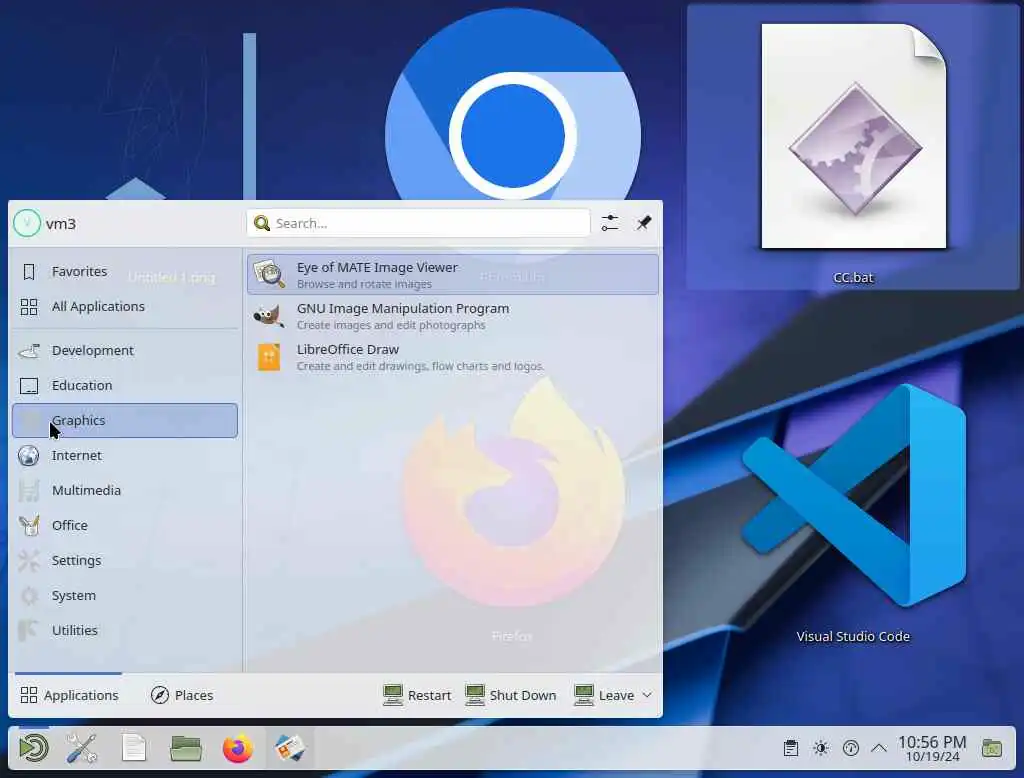This screenshot has height=778, width=1024.
Task: Click the launcher Search field
Action: point(418,223)
